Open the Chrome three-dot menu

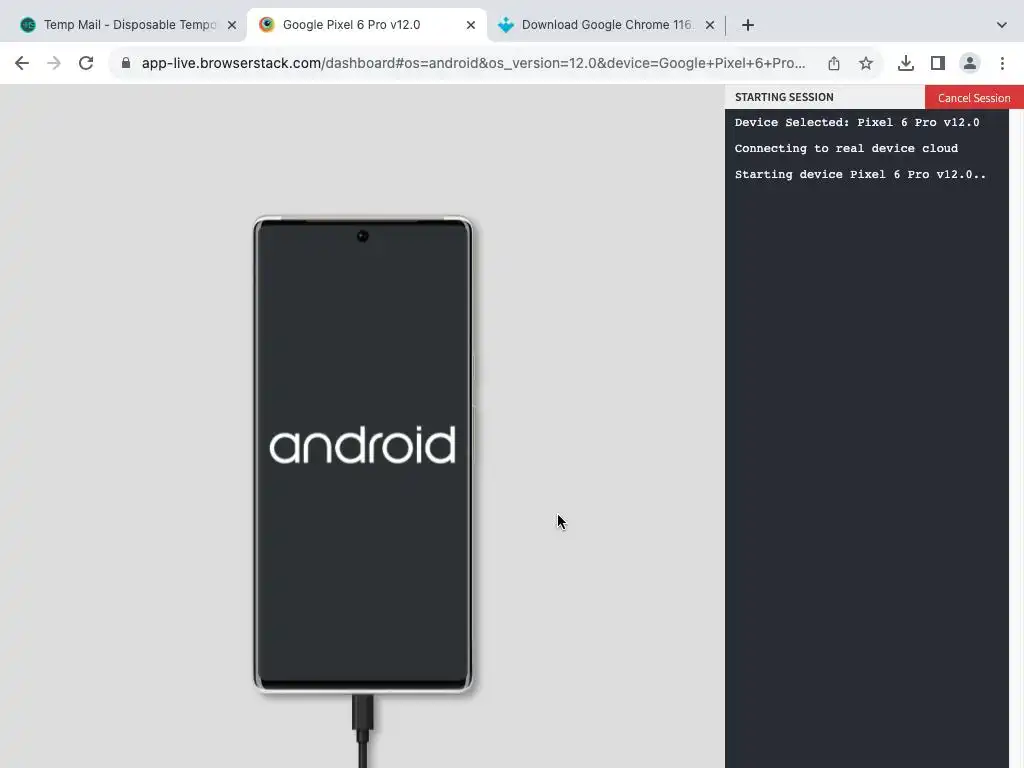pyautogui.click(x=1002, y=63)
